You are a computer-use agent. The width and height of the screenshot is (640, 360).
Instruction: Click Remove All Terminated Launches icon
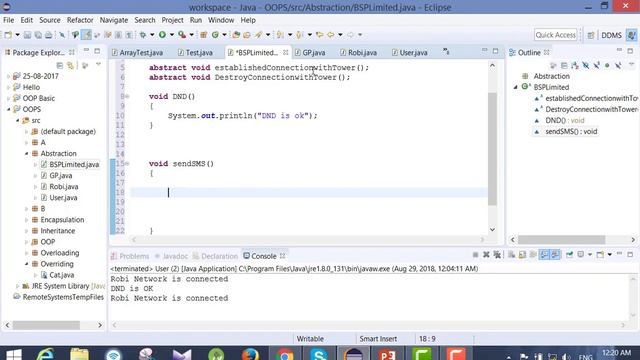[497, 255]
